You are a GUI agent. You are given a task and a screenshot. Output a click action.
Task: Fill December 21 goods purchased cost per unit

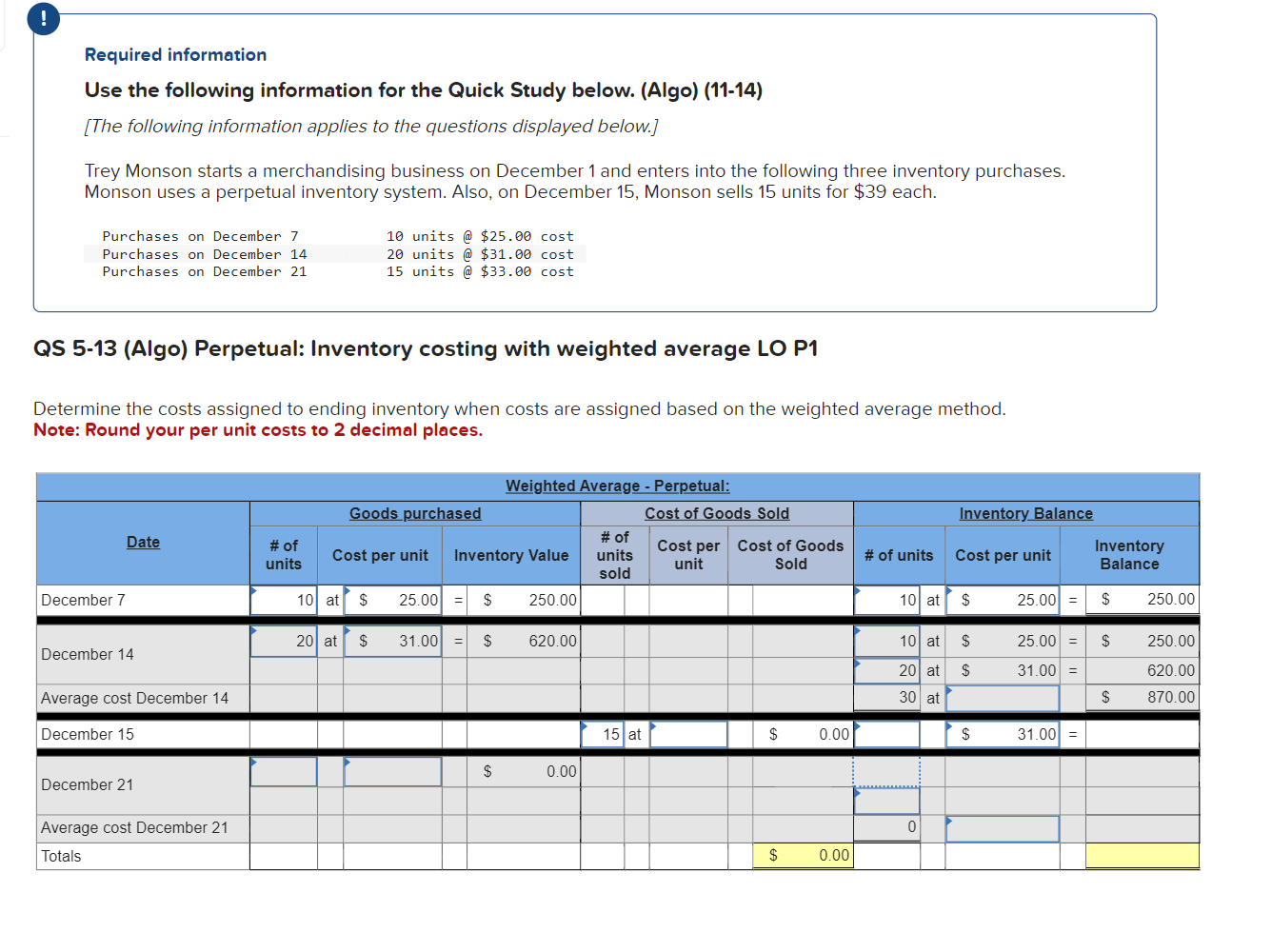392,771
